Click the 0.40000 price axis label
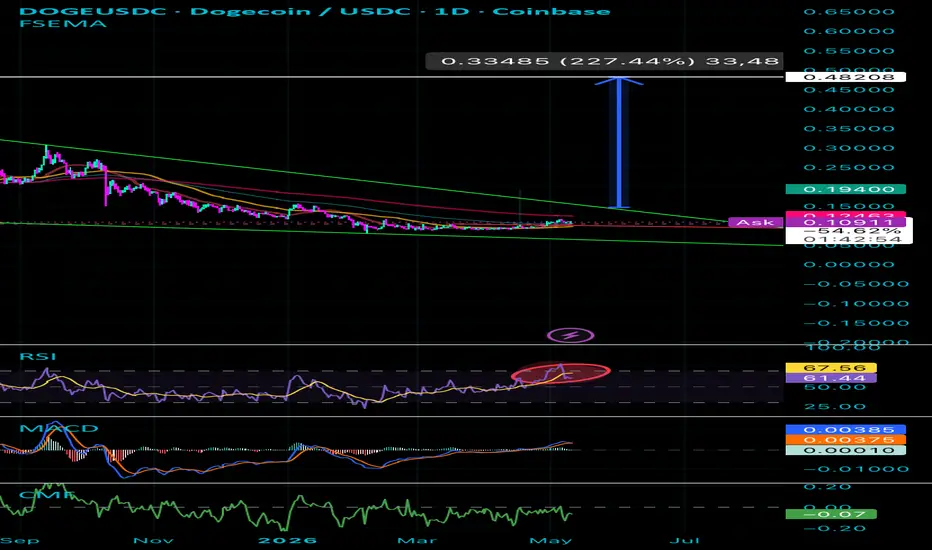The width and height of the screenshot is (932, 550). pyautogui.click(x=849, y=109)
